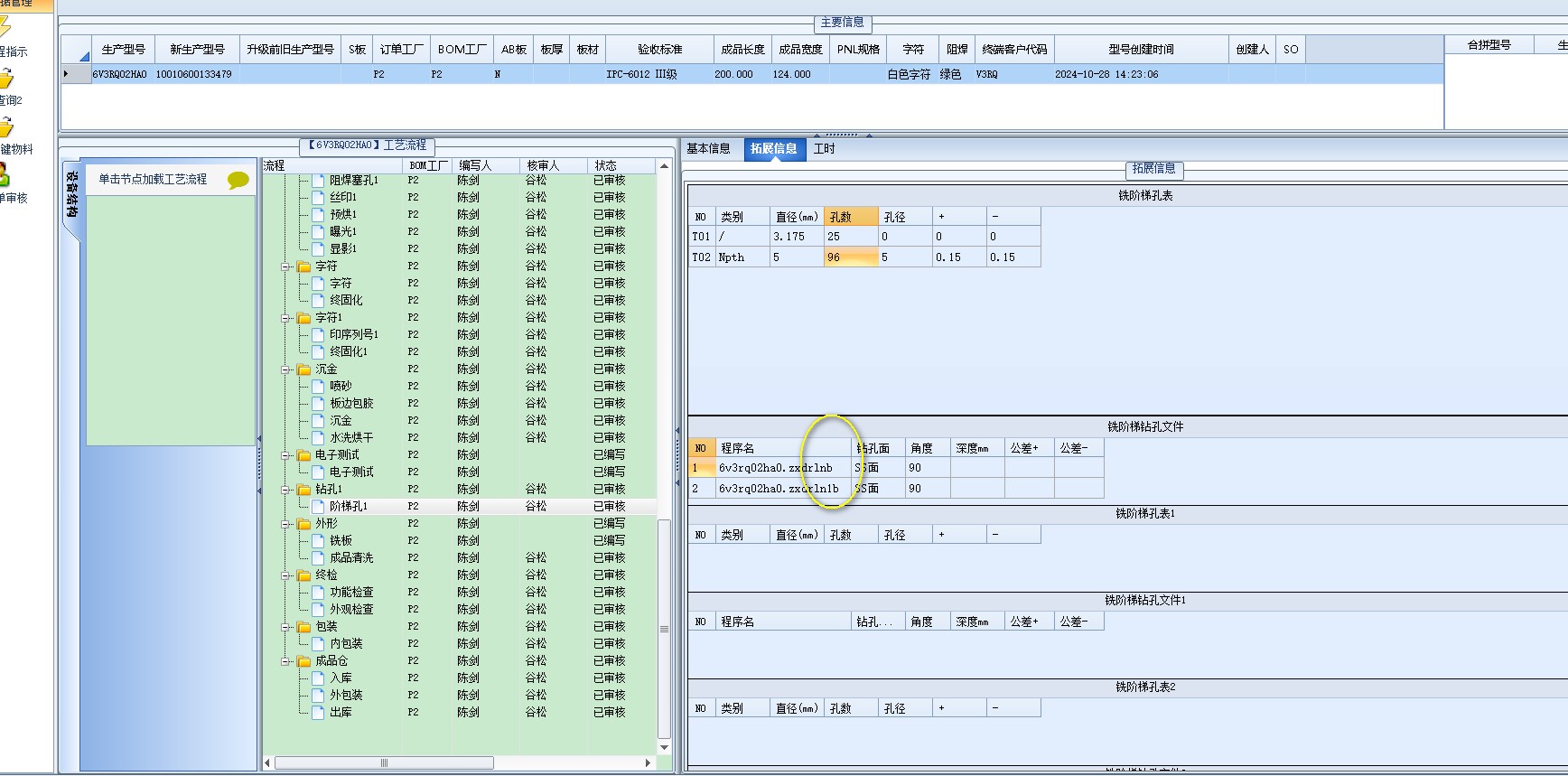
Task: Click the 字符 yellow folder icon
Action: click(304, 266)
